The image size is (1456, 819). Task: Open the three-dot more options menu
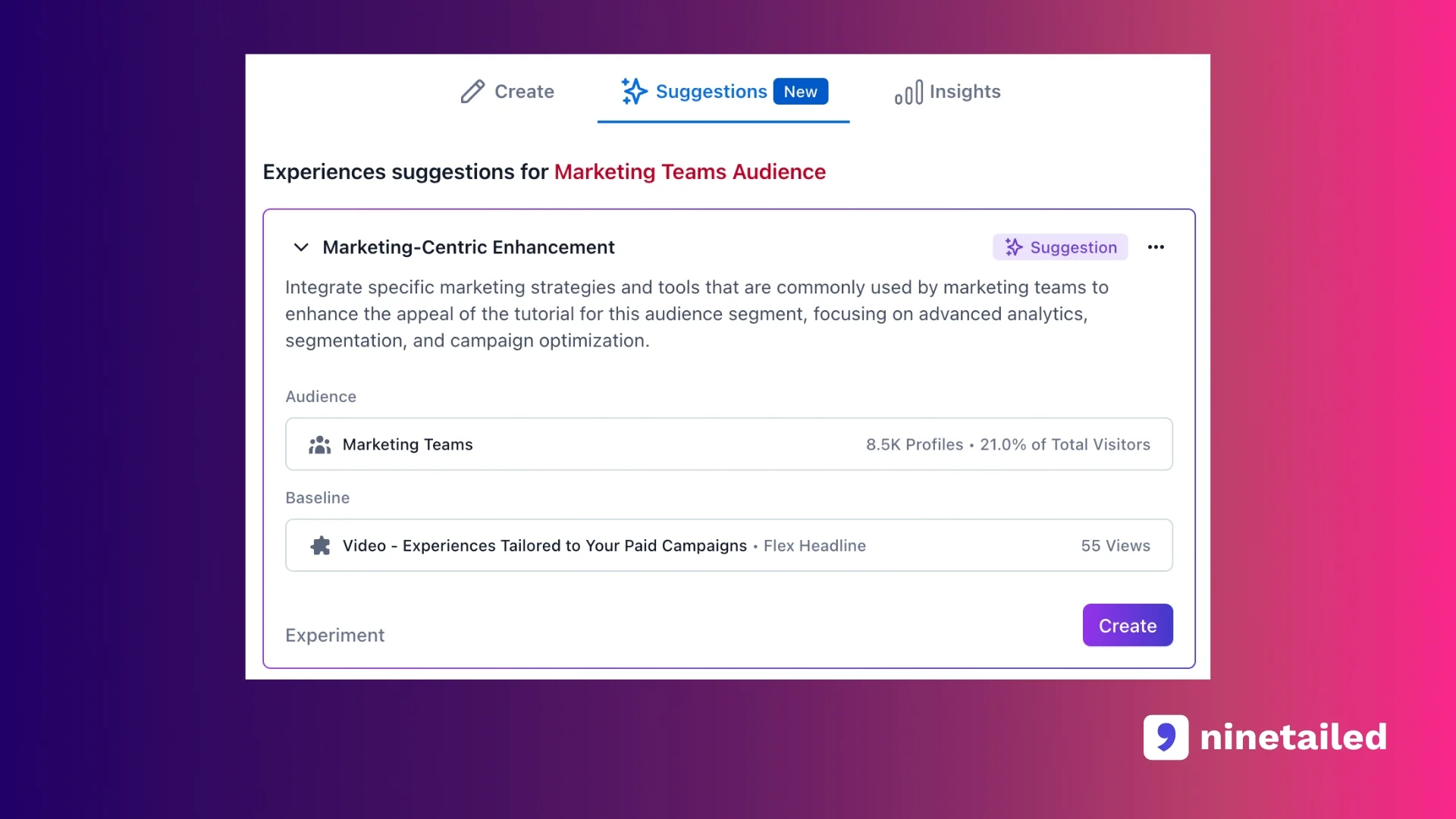(1156, 247)
